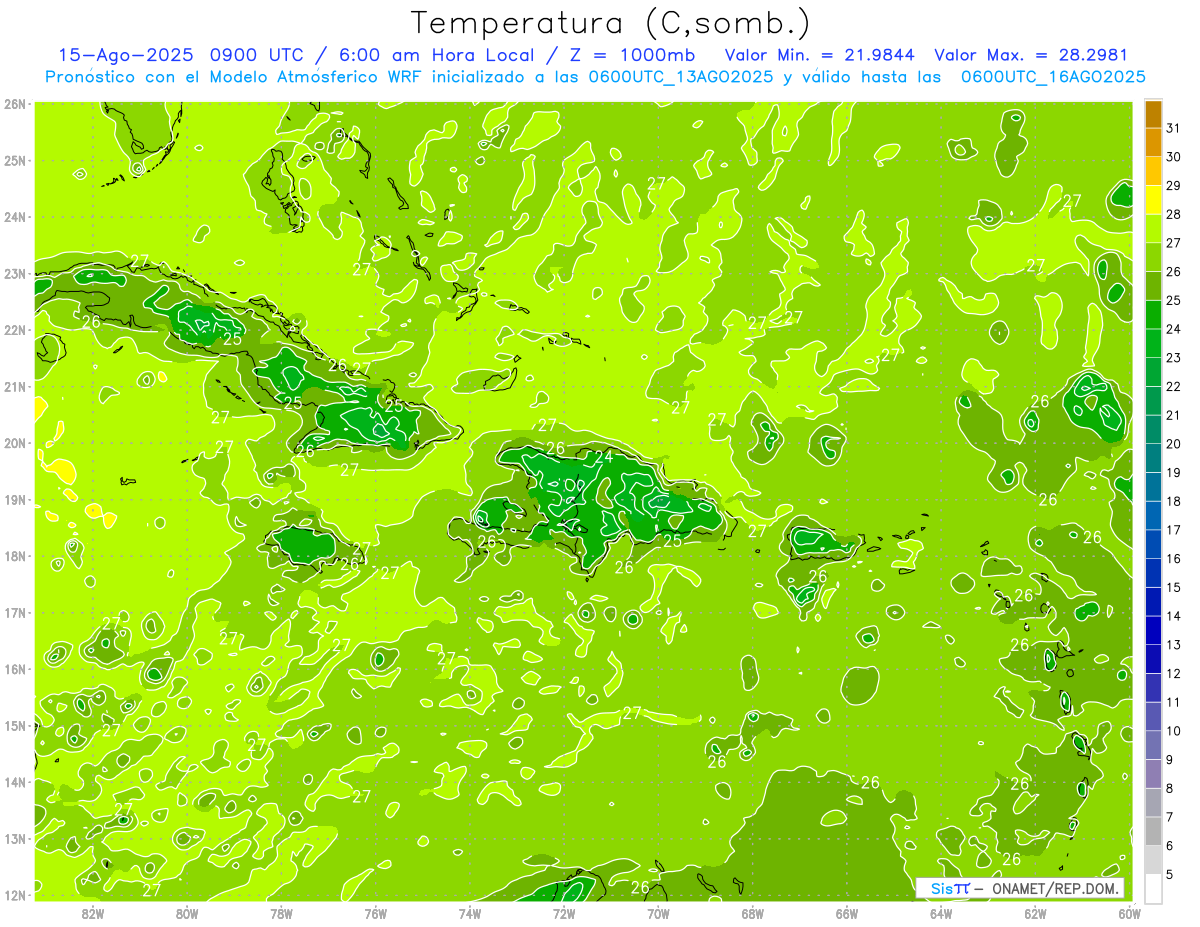Click the '60W' longitude label

[x=1130, y=913]
